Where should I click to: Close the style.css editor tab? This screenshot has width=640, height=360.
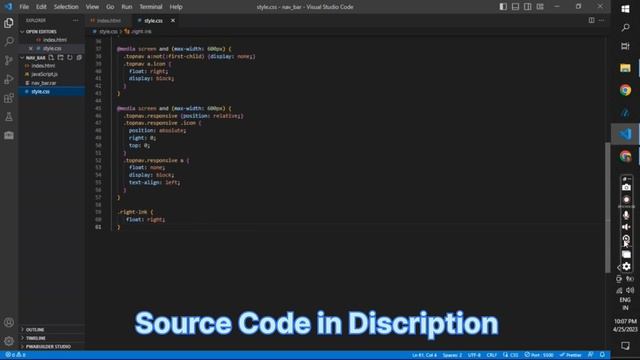[173, 20]
